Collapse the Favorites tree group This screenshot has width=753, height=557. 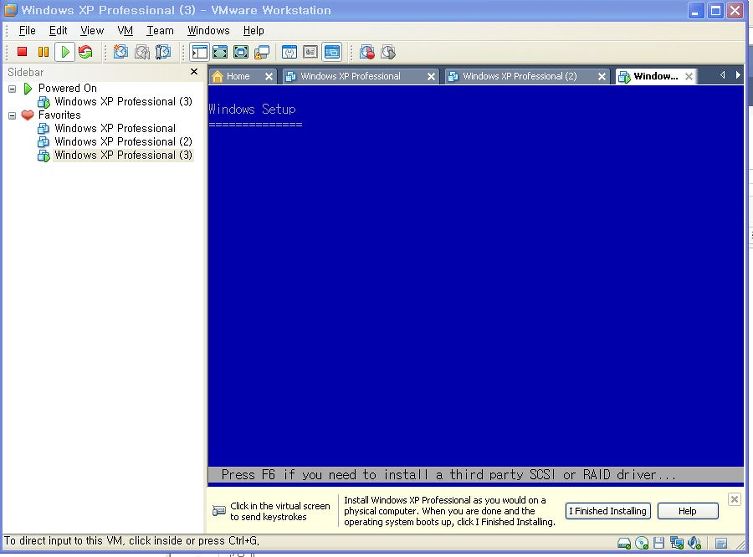click(x=12, y=116)
